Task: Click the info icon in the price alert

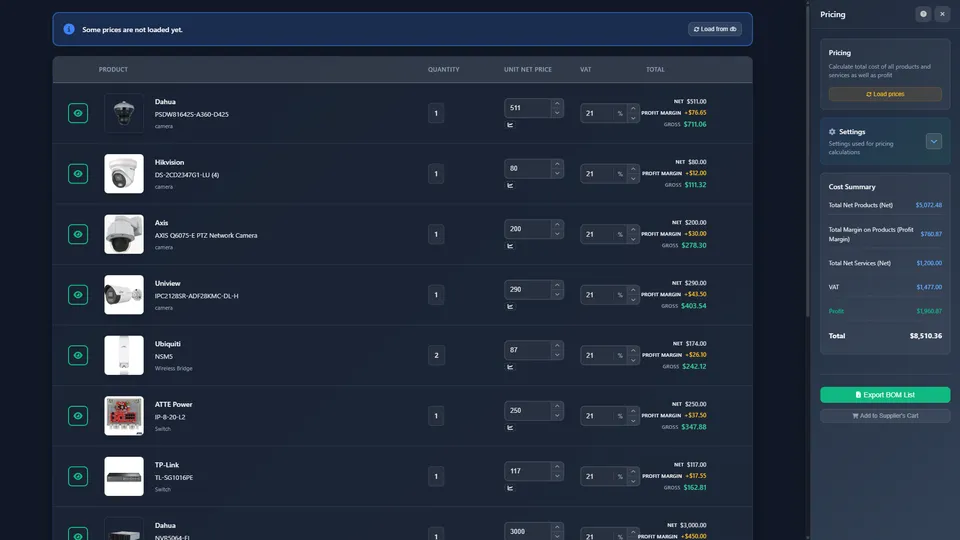Action: coord(69,29)
